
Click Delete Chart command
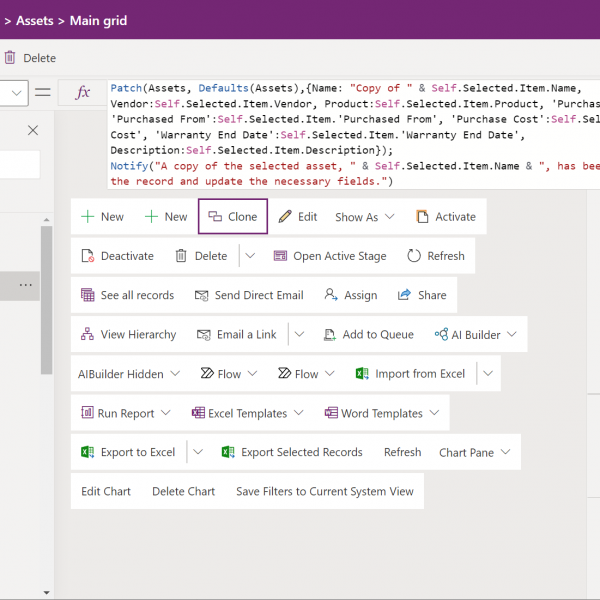[x=184, y=491]
